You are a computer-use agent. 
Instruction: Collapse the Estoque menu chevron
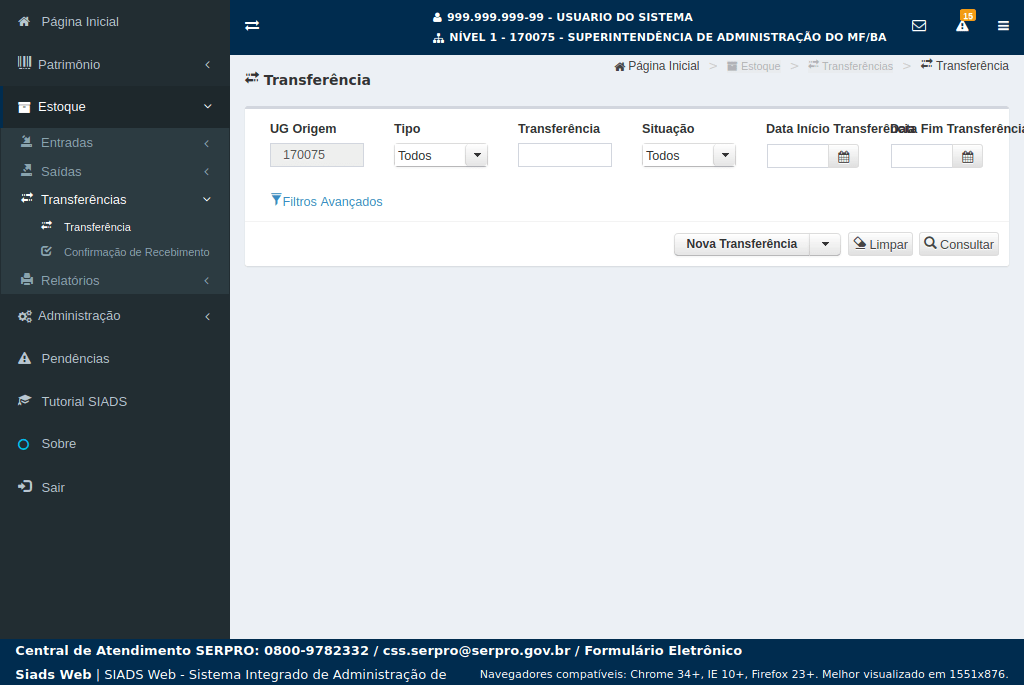point(208,106)
